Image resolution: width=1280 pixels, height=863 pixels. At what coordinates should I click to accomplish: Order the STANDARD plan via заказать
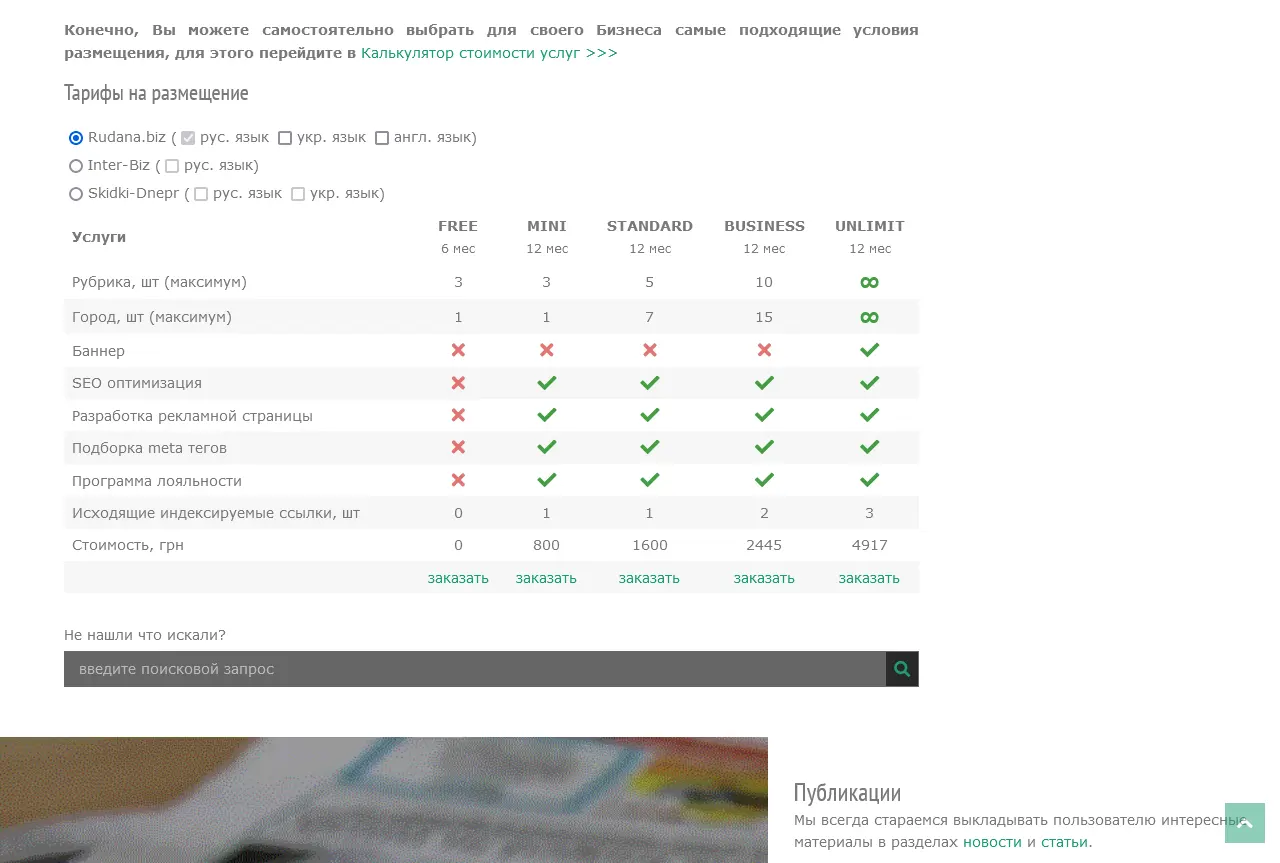[x=649, y=578]
